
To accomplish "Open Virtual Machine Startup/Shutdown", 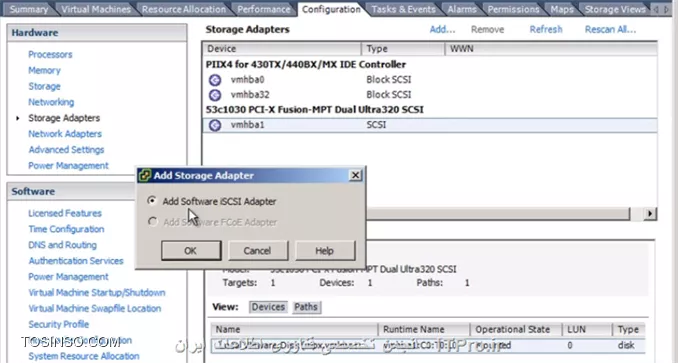I will 97,293.
